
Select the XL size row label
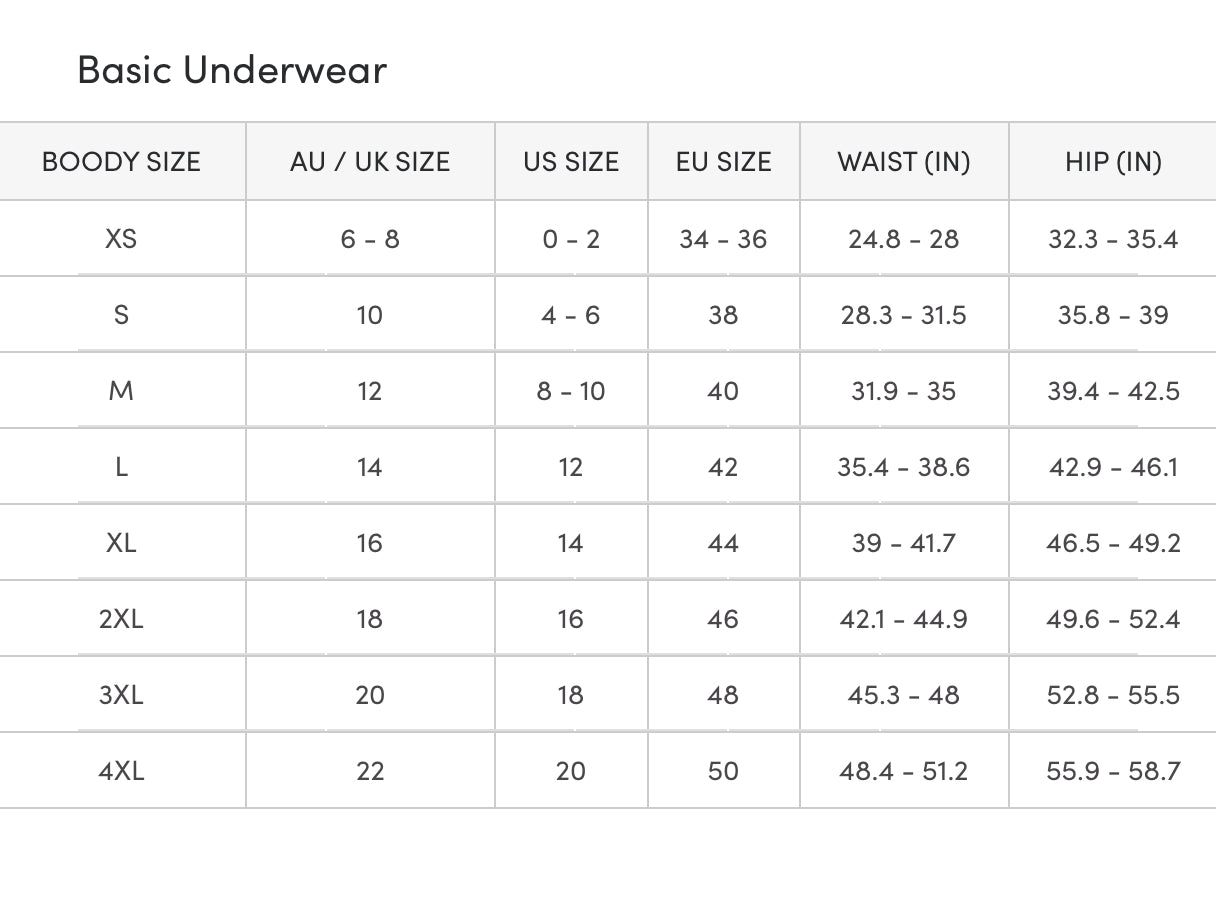click(121, 543)
